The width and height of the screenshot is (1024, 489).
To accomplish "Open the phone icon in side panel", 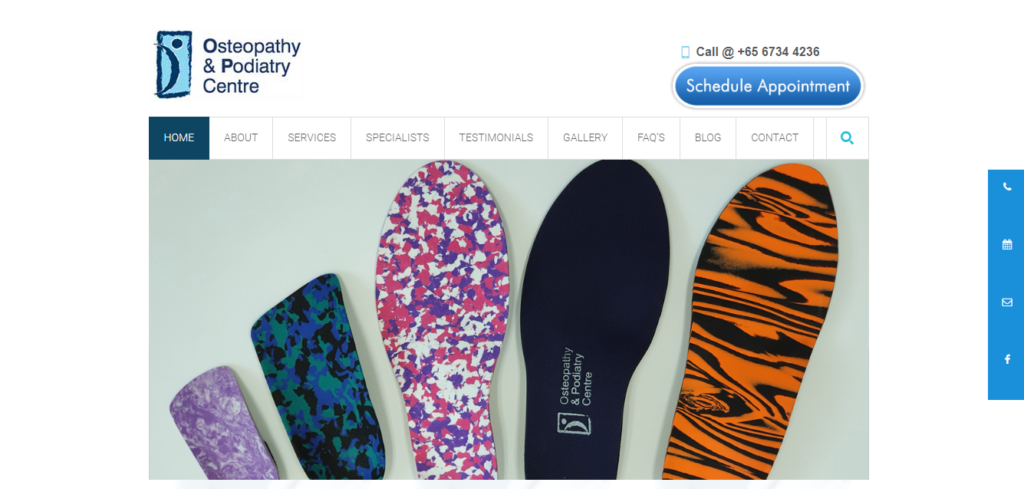I will pyautogui.click(x=1006, y=187).
